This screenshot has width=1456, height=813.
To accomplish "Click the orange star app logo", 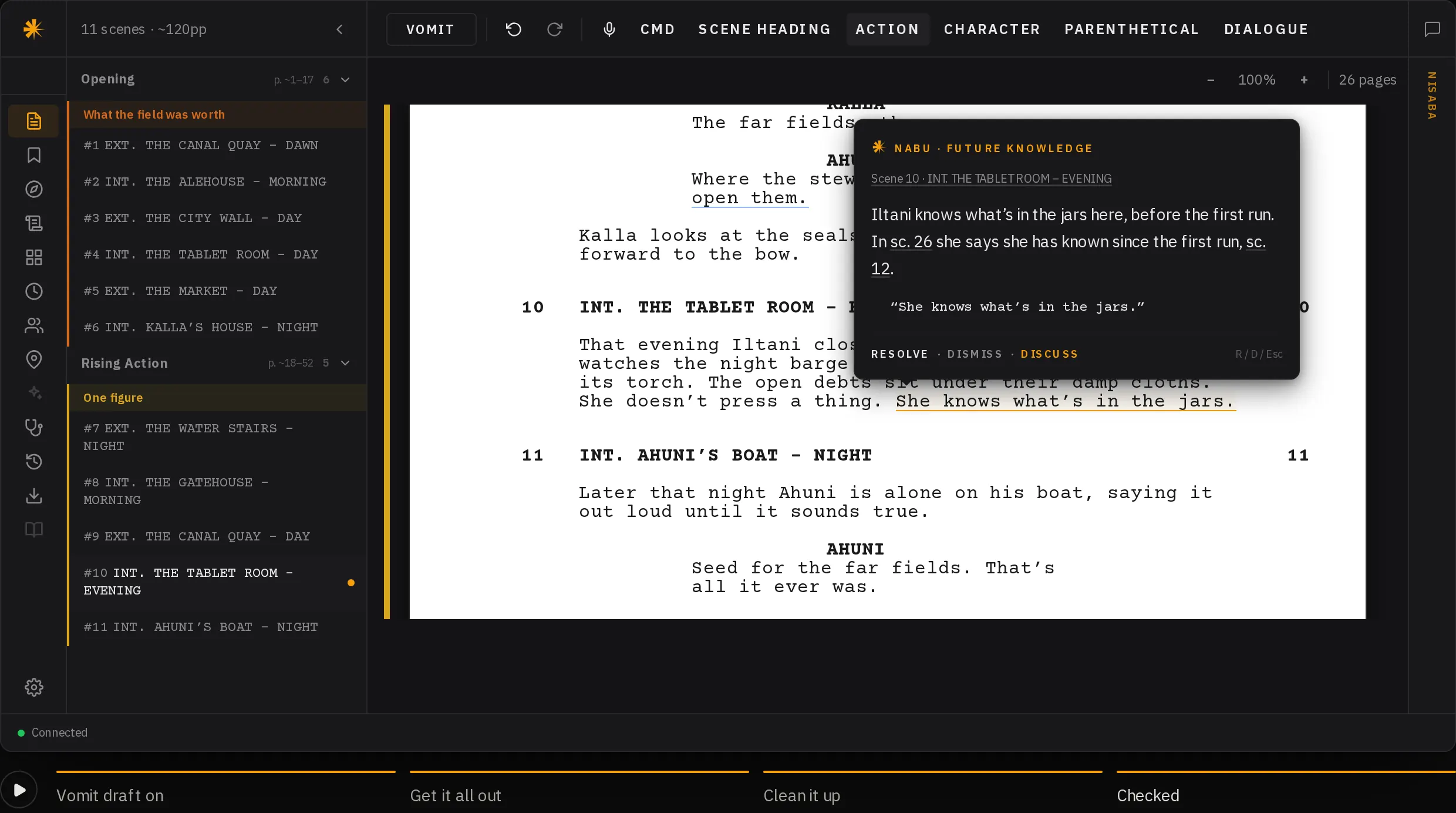I will 33,29.
